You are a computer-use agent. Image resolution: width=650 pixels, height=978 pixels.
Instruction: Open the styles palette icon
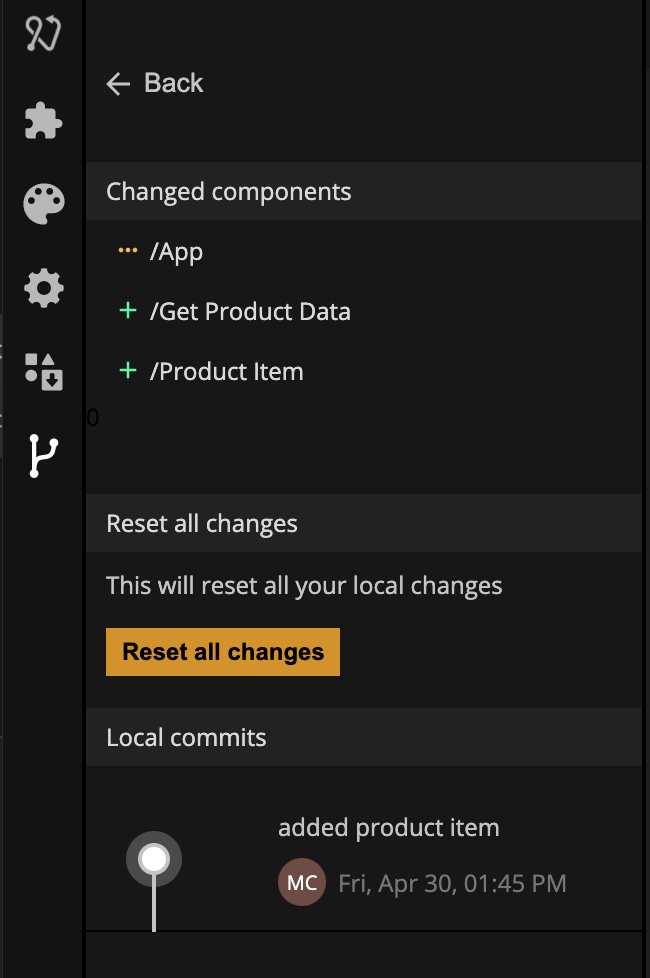click(44, 203)
